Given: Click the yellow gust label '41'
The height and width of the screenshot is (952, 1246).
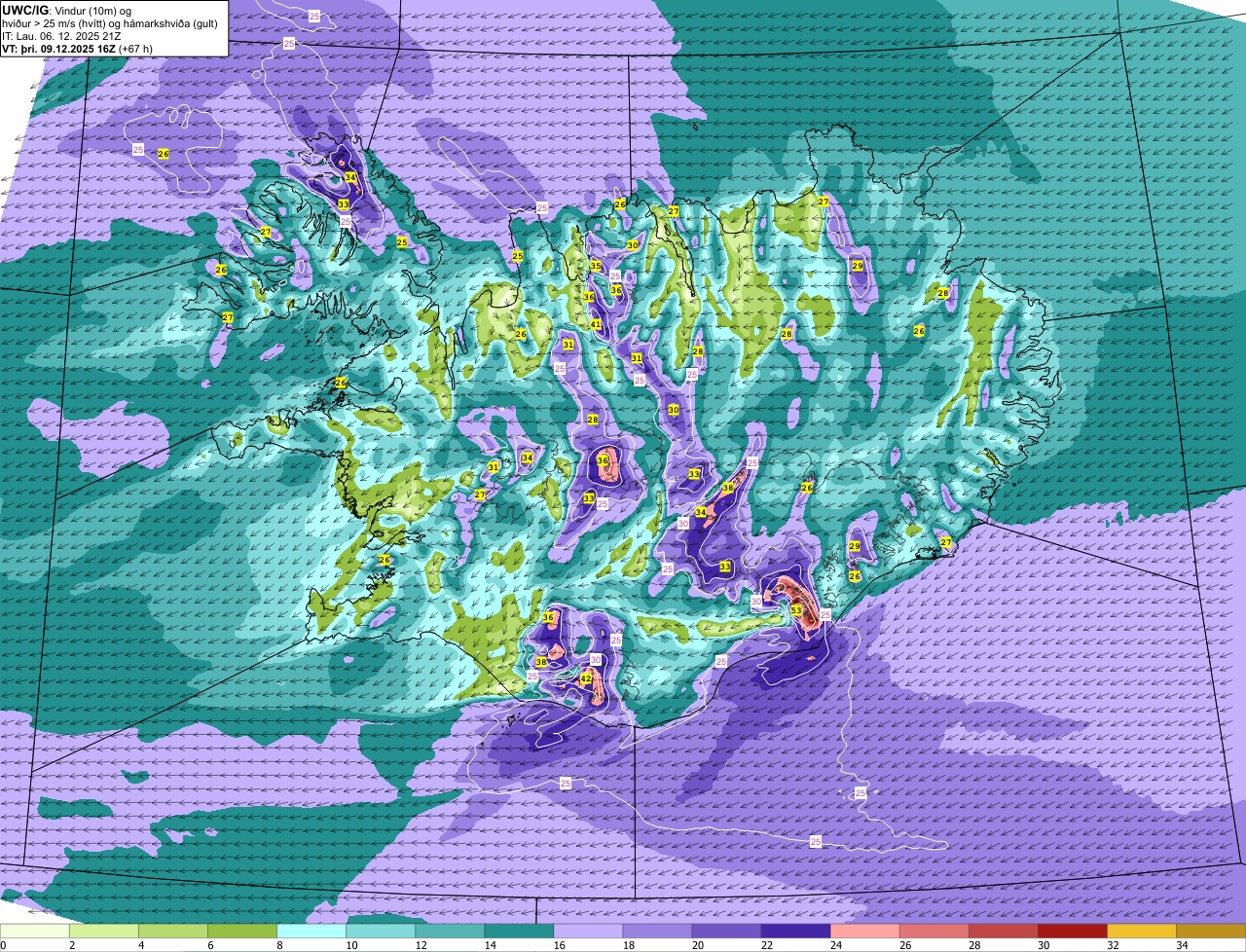Looking at the screenshot, I should [x=596, y=324].
